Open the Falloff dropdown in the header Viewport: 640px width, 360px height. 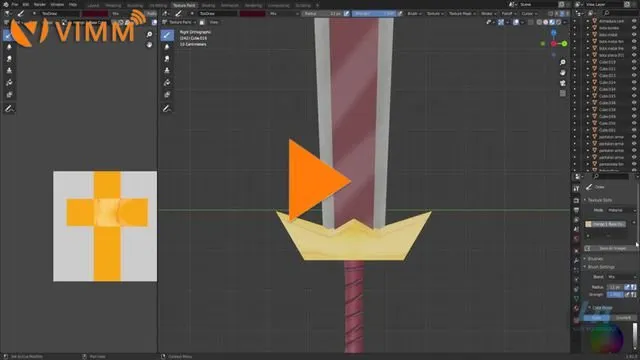pos(509,13)
